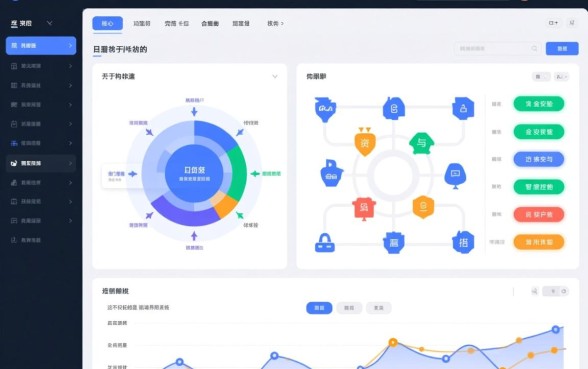This screenshot has height=369, width=588.
Task: Click the blue data point at the chart's right end
Action: tap(555, 330)
